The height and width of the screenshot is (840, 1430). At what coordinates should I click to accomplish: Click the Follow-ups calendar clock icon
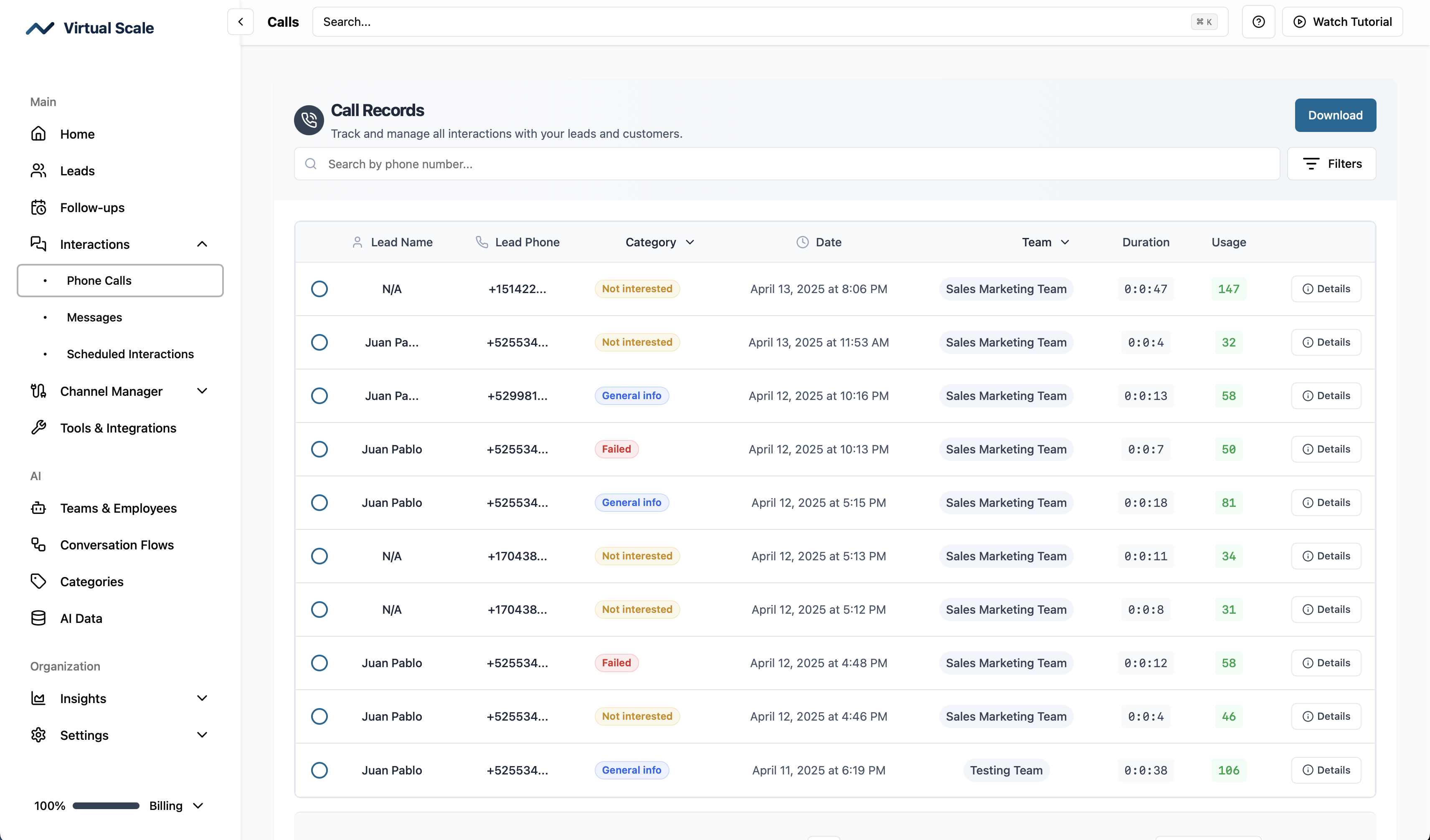tap(38, 207)
